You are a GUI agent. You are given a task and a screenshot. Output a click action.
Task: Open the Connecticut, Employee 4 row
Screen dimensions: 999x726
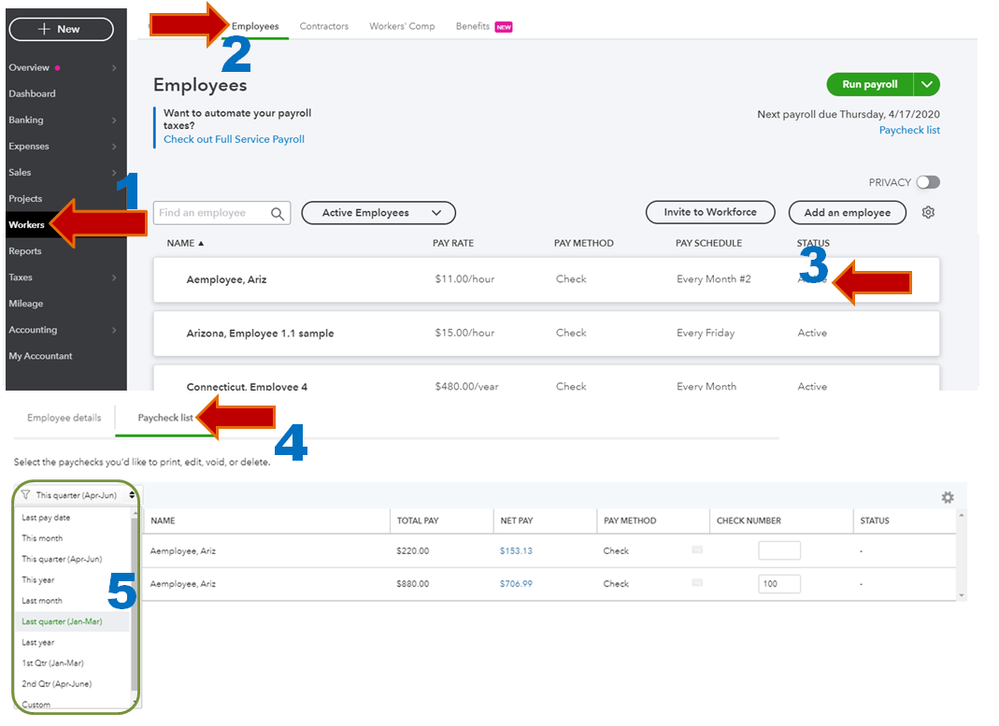[x=546, y=378]
